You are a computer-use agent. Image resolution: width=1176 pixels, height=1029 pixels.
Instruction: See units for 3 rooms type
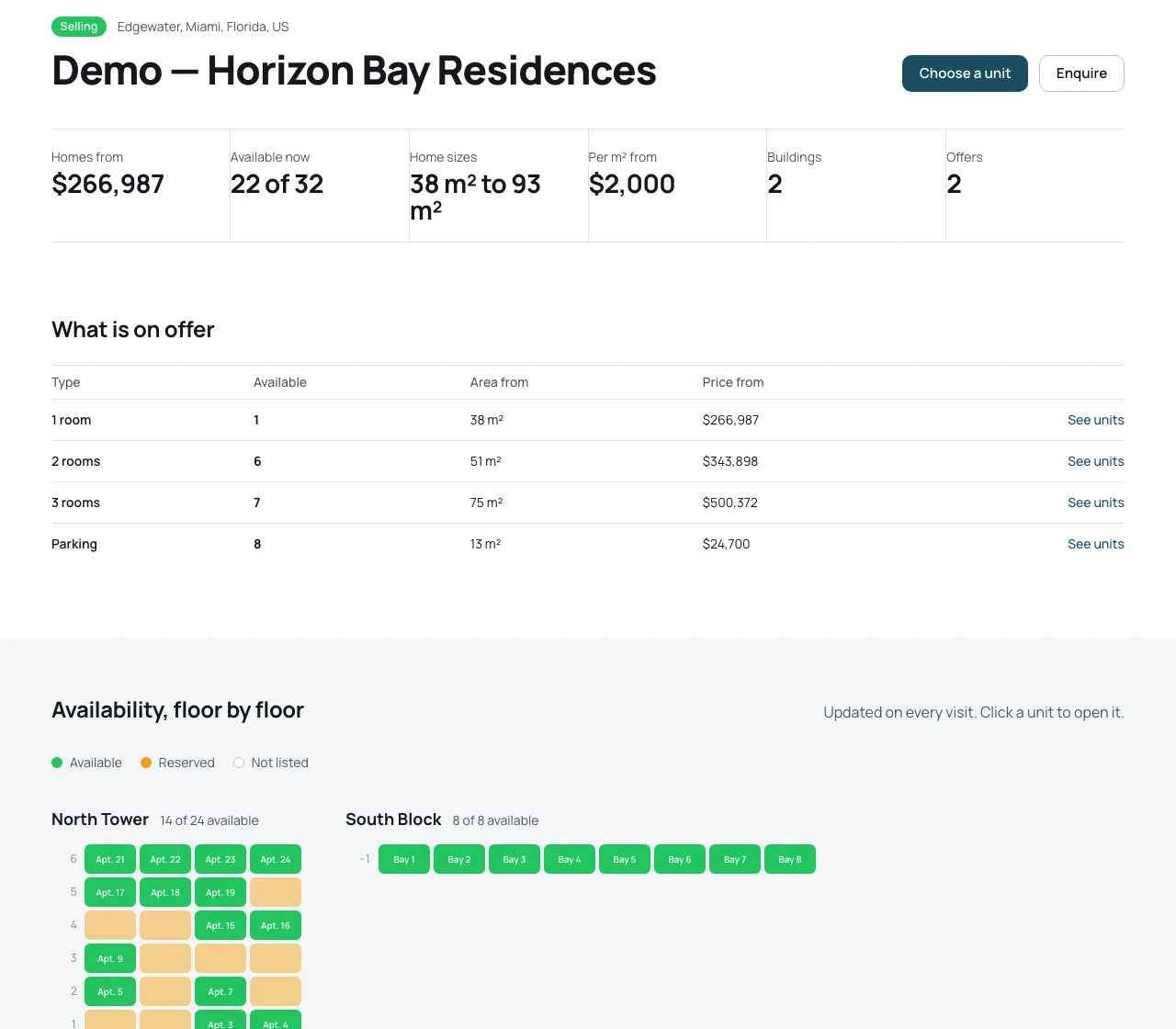pyautogui.click(x=1095, y=503)
